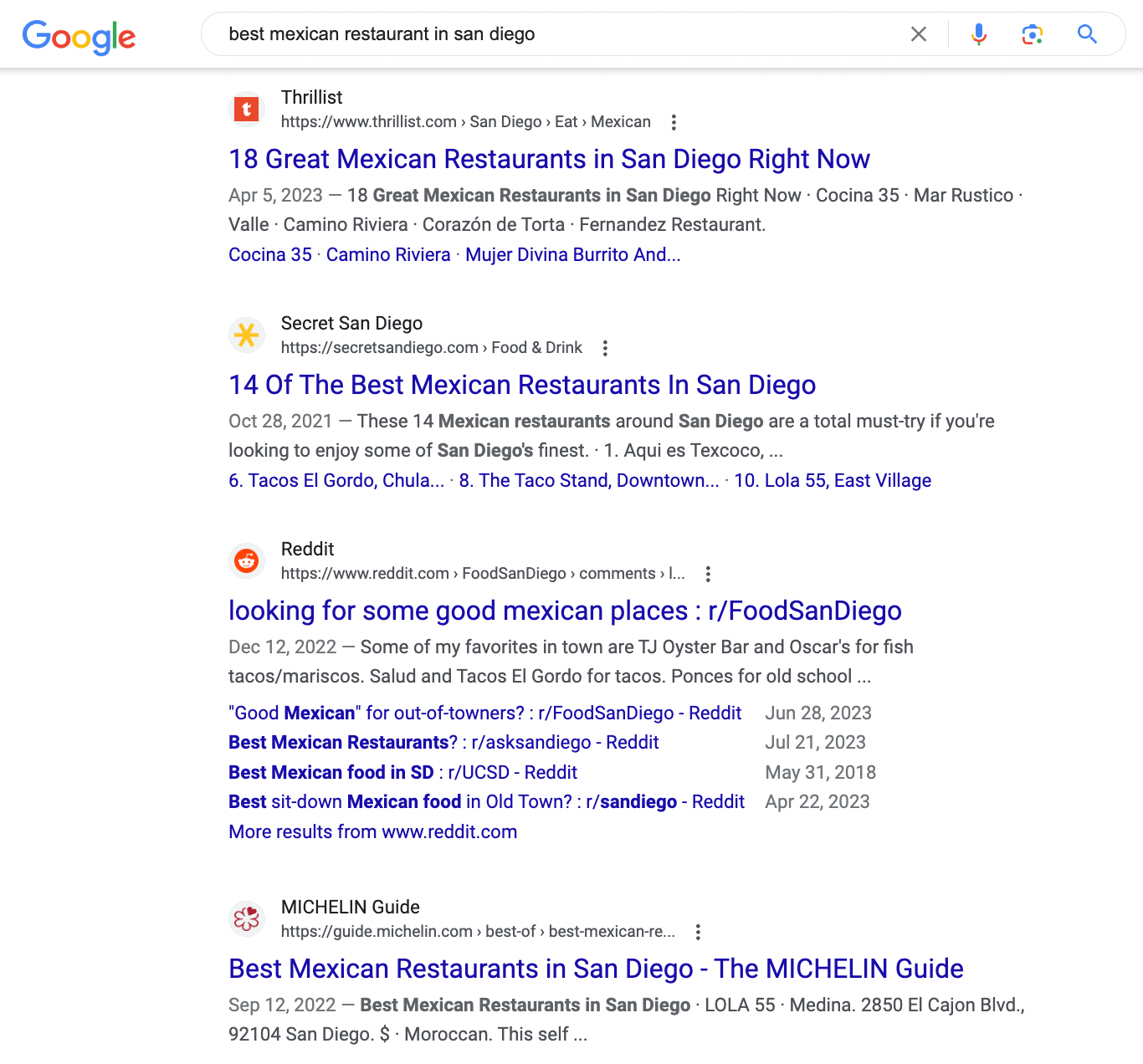Open Best Mexican Restaurants - The MICHELIN Guide link
This screenshot has width=1143, height=1064.
click(x=596, y=969)
